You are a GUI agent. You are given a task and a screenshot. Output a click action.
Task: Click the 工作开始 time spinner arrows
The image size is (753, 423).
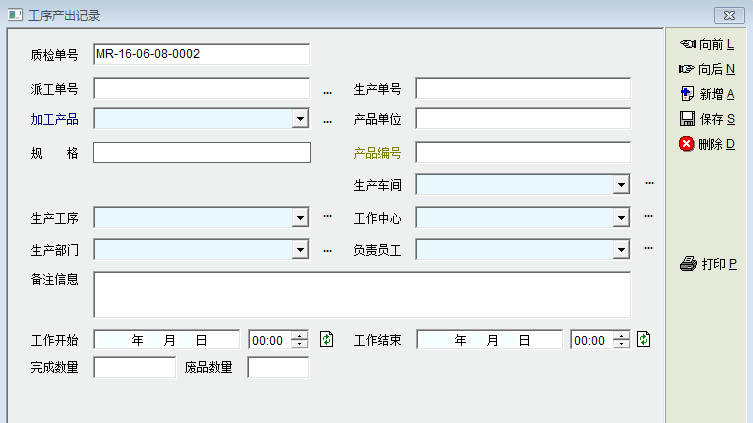click(x=300, y=340)
